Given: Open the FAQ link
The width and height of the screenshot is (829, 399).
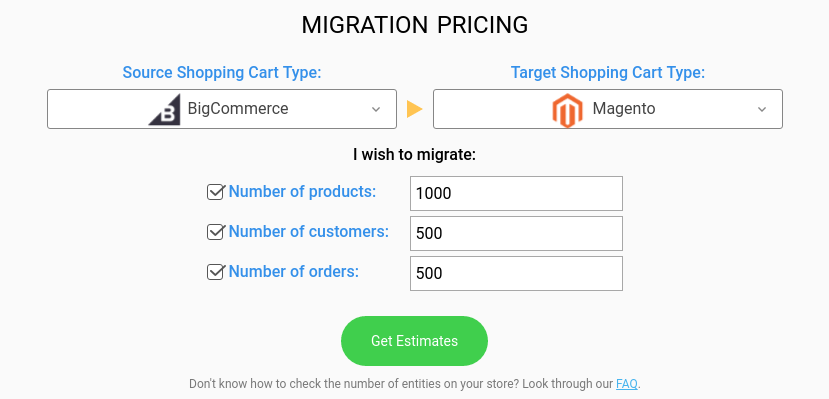Looking at the screenshot, I should tap(627, 384).
